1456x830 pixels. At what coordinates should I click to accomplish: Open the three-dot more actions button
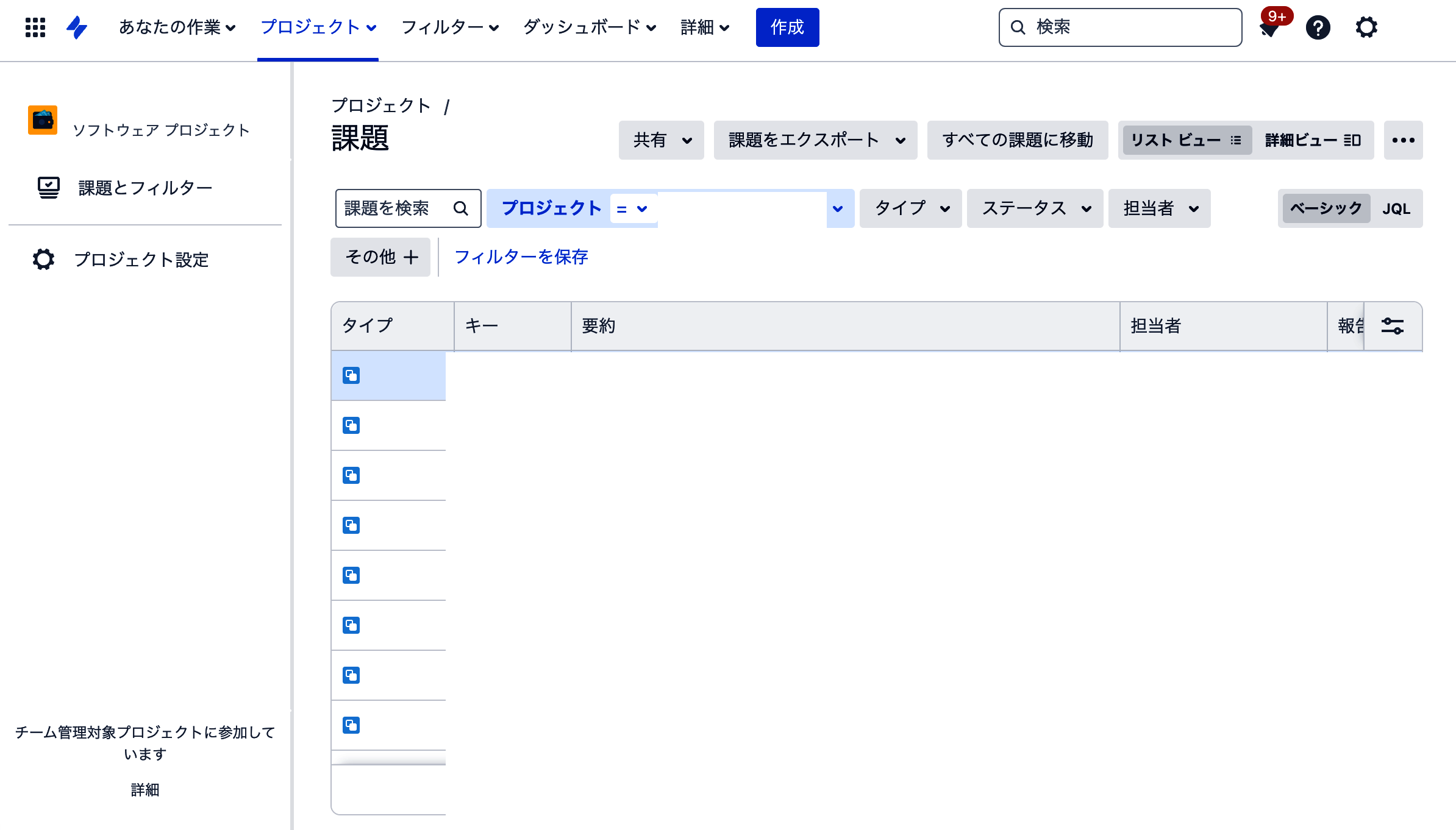[x=1404, y=140]
